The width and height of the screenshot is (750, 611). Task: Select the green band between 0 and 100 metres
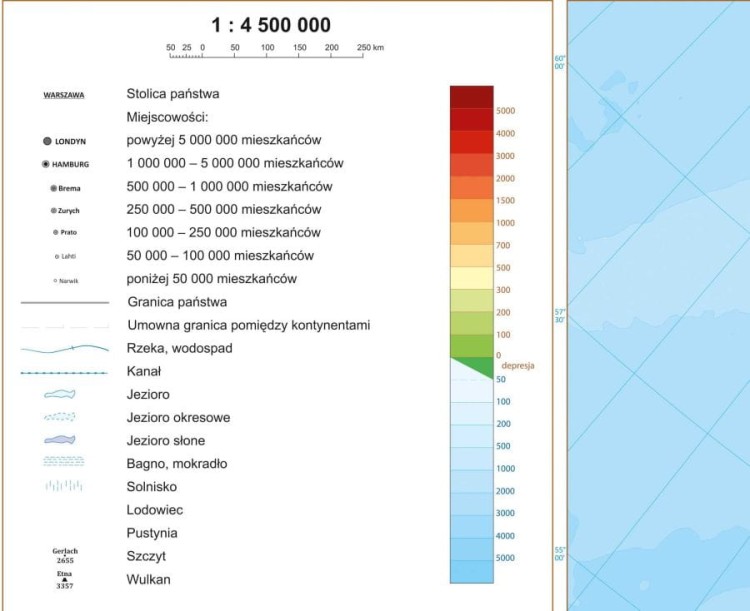(472, 346)
